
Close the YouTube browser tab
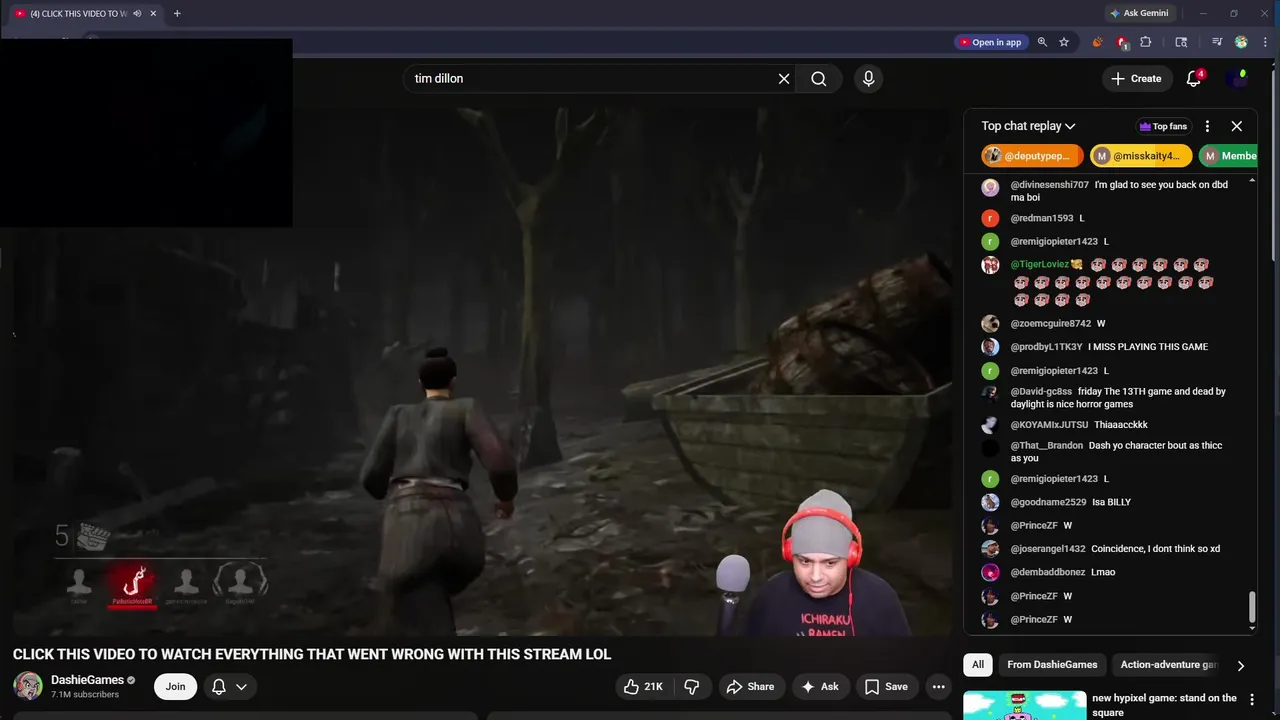(x=153, y=13)
